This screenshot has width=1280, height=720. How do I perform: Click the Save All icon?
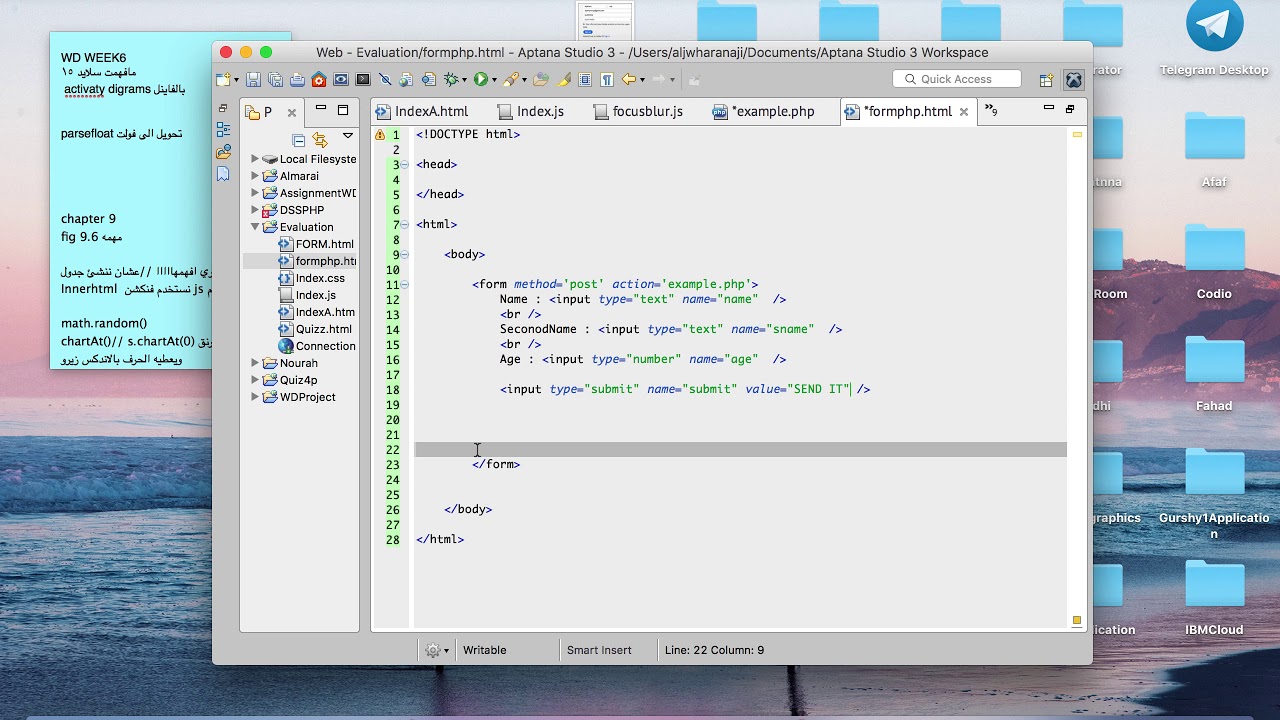click(x=275, y=80)
